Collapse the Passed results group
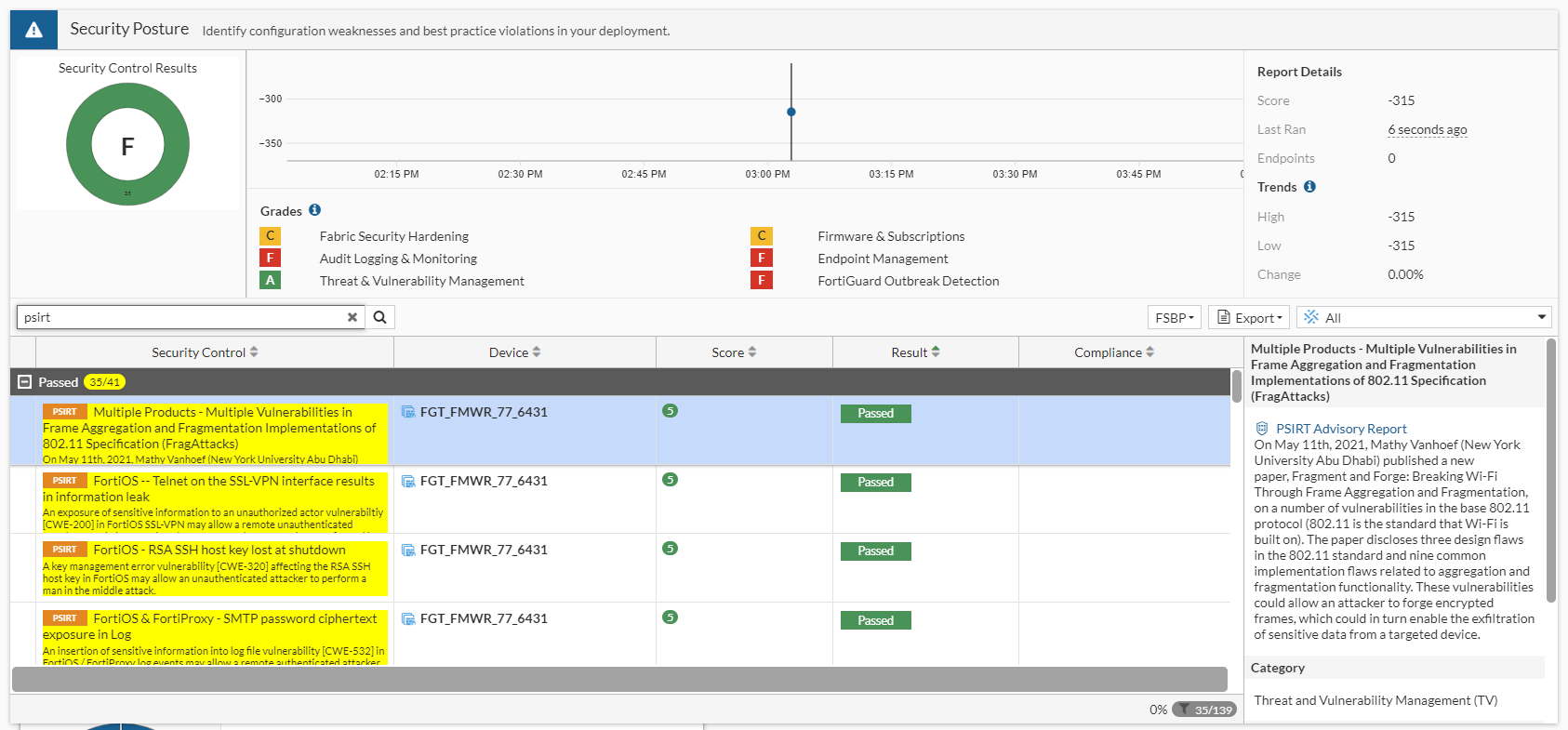 click(25, 382)
